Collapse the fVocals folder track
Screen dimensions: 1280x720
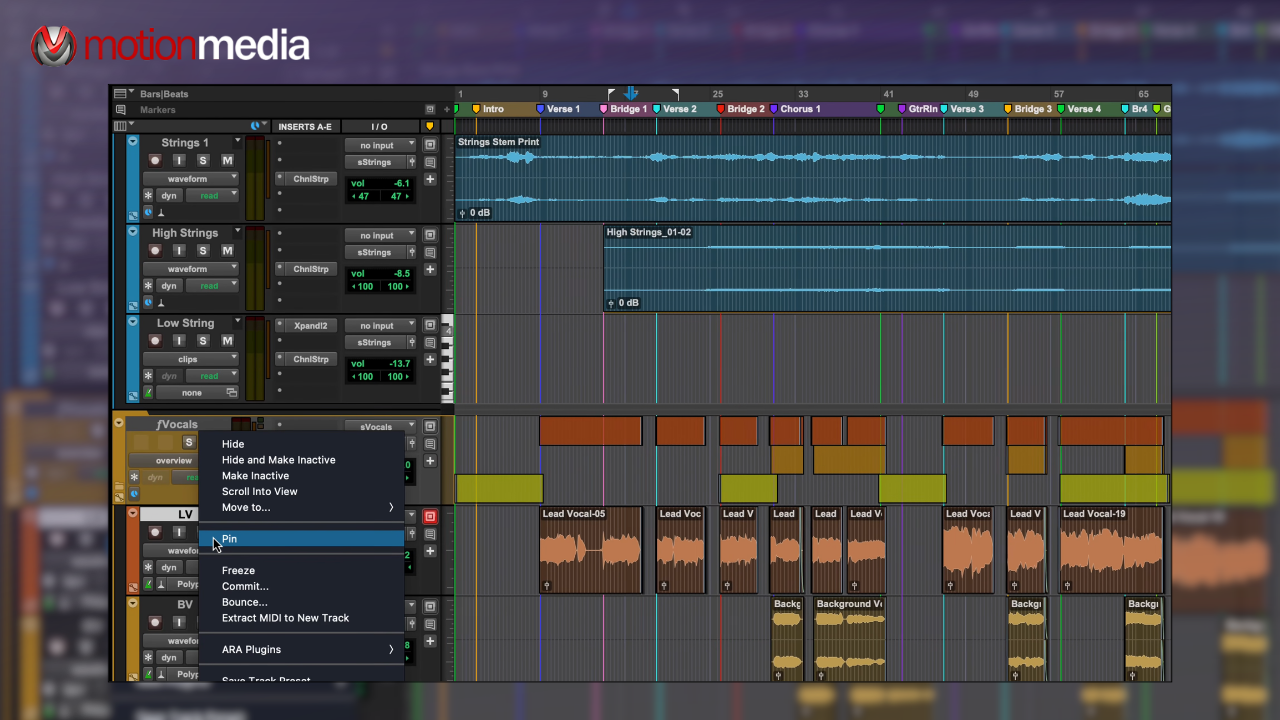119,423
